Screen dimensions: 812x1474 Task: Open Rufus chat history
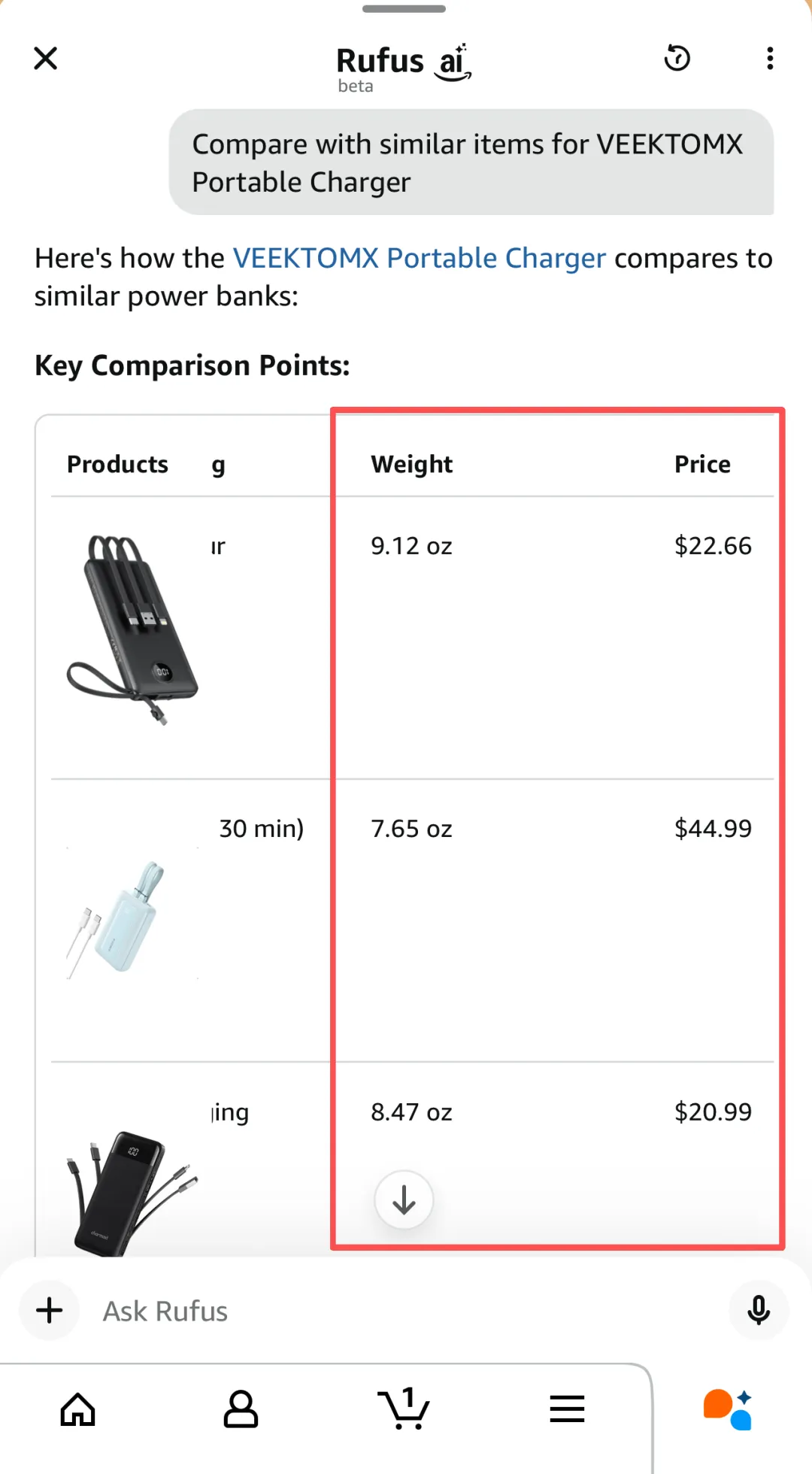click(x=677, y=58)
